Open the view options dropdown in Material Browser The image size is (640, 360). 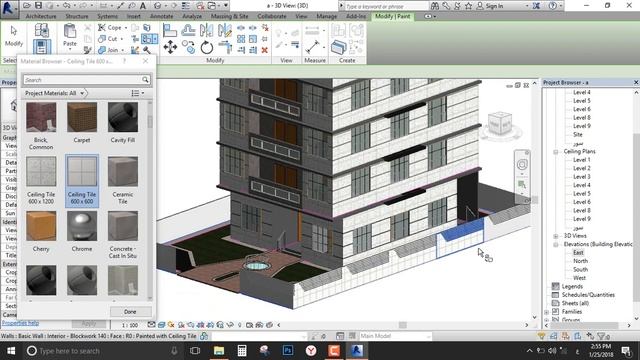(138, 93)
